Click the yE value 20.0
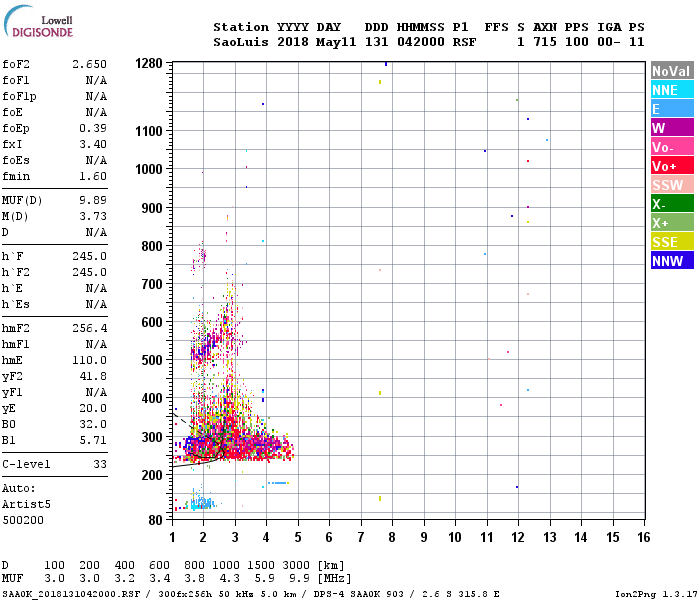 tap(93, 408)
